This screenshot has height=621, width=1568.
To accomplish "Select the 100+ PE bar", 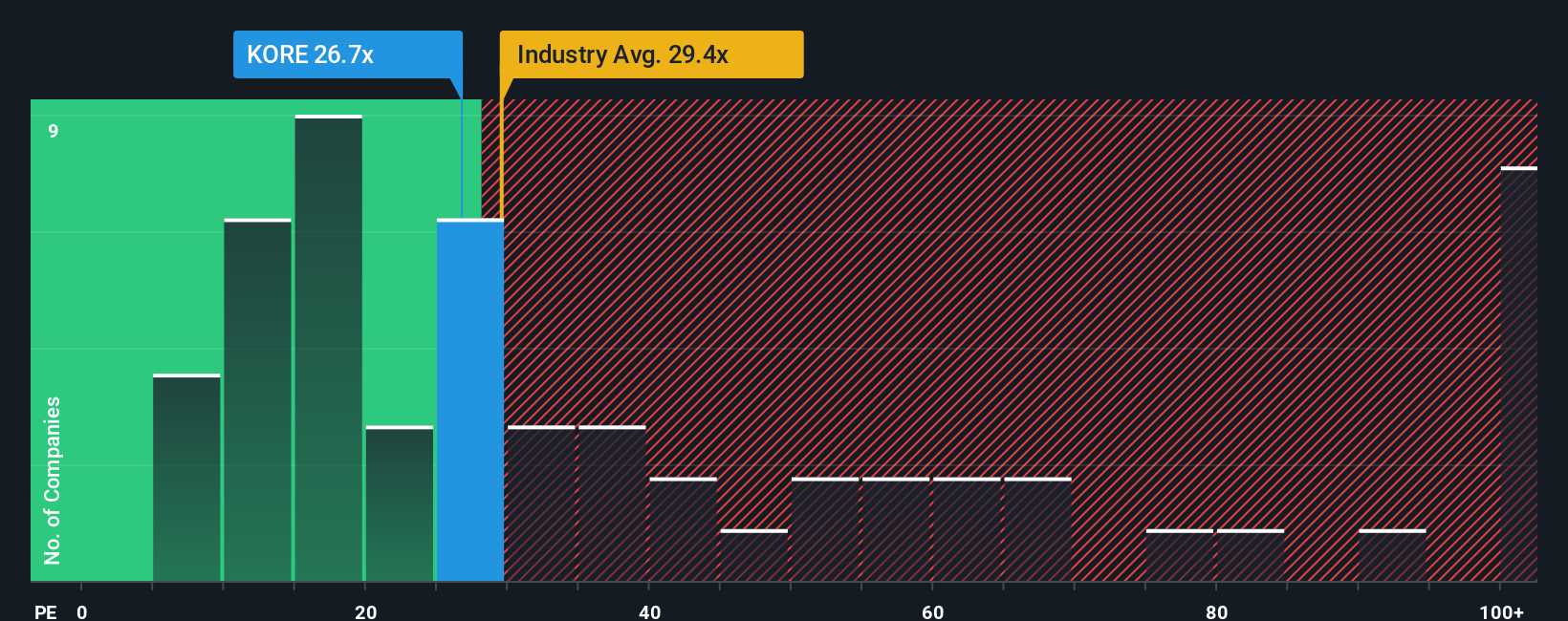I will click(x=1519, y=375).
